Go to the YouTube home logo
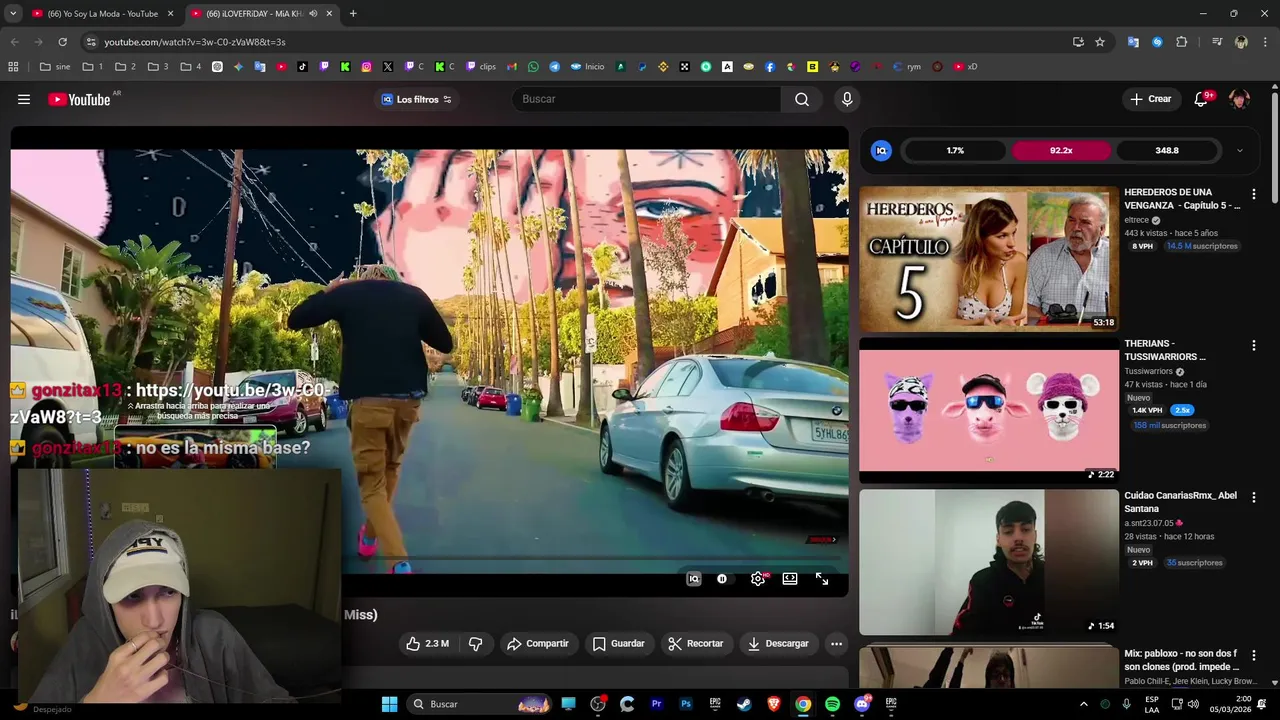Viewport: 1280px width, 720px height. click(x=79, y=99)
